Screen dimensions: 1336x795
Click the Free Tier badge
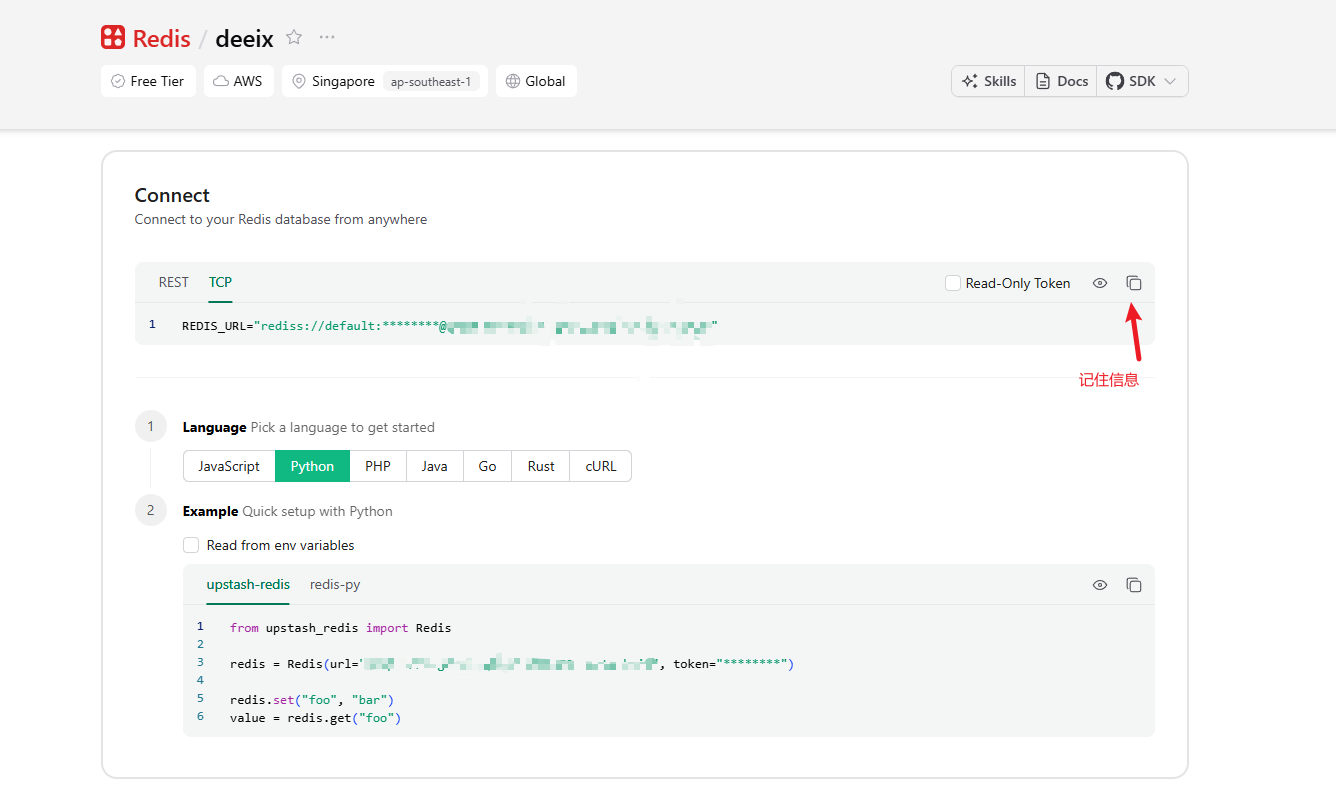[148, 81]
